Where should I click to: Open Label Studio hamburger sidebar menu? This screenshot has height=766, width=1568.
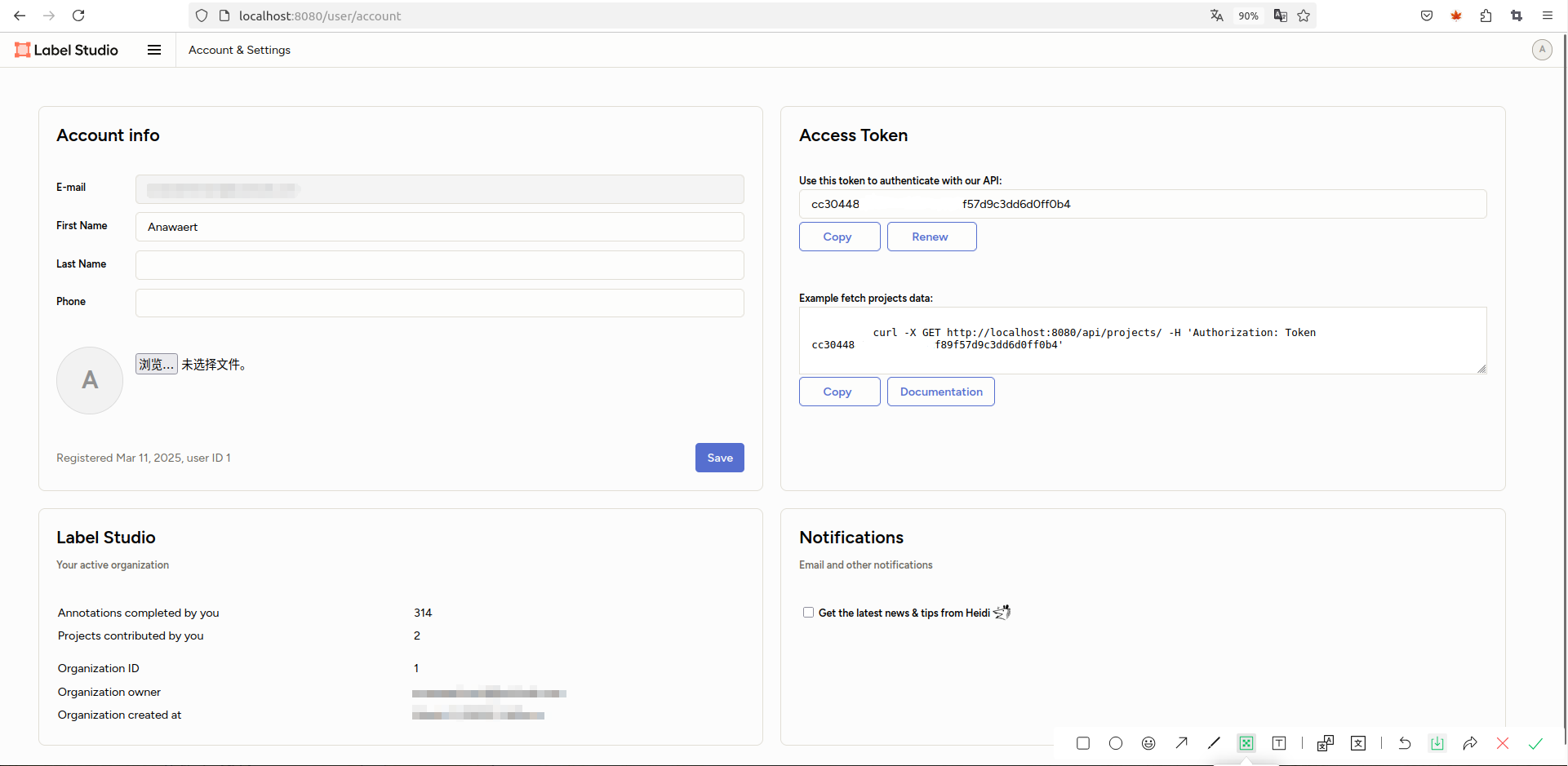(x=154, y=50)
